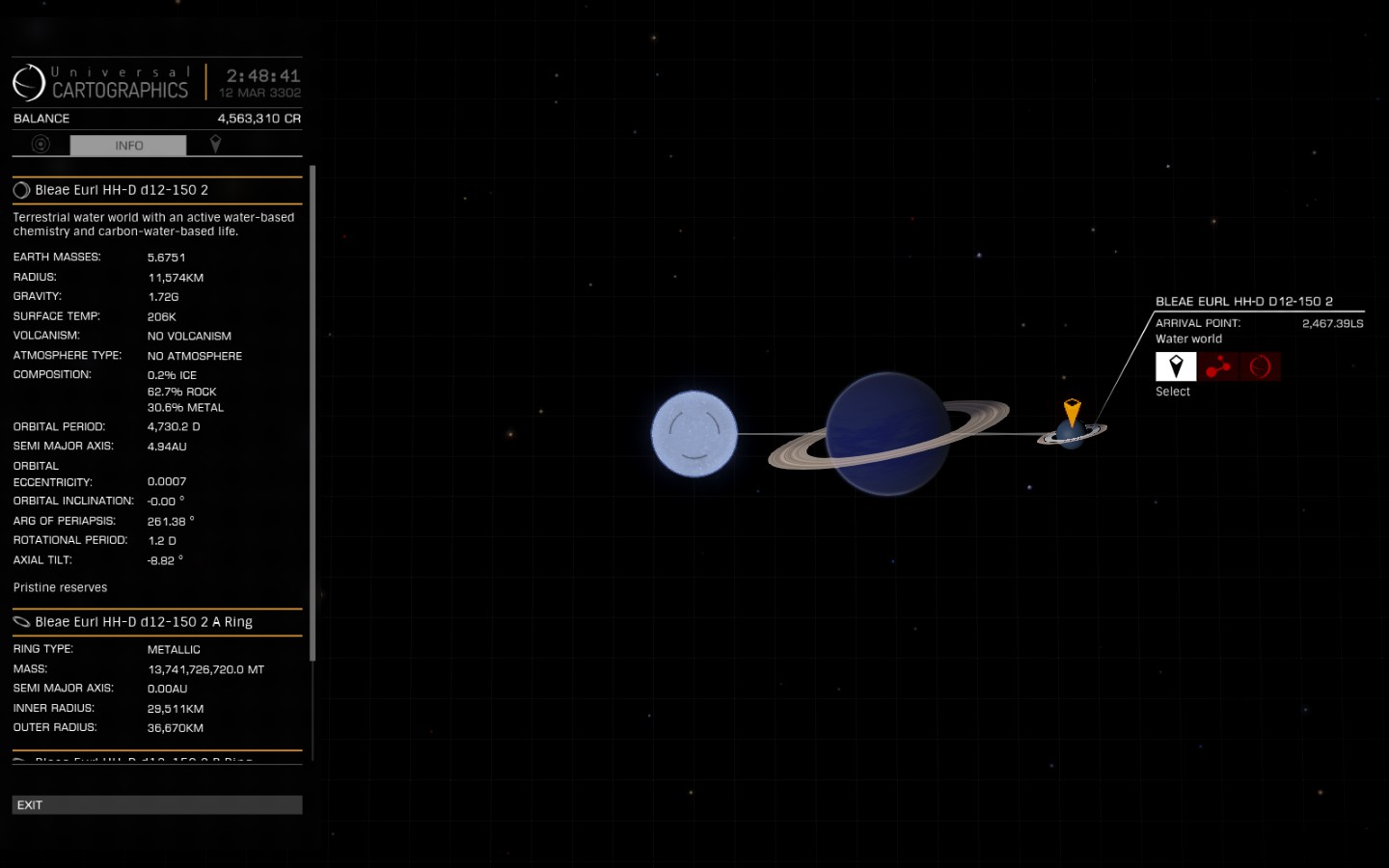The image size is (1389, 868).
Task: Click the clock reading 2:48:41
Action: pyautogui.click(x=263, y=75)
